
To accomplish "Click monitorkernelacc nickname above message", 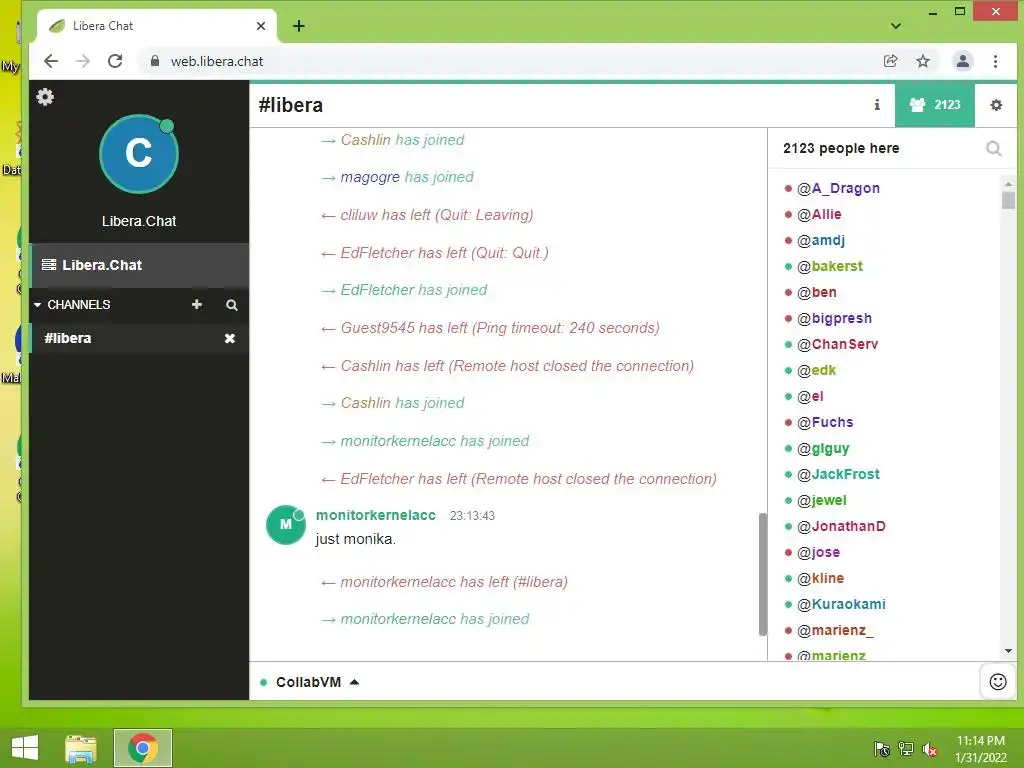I will 376,515.
